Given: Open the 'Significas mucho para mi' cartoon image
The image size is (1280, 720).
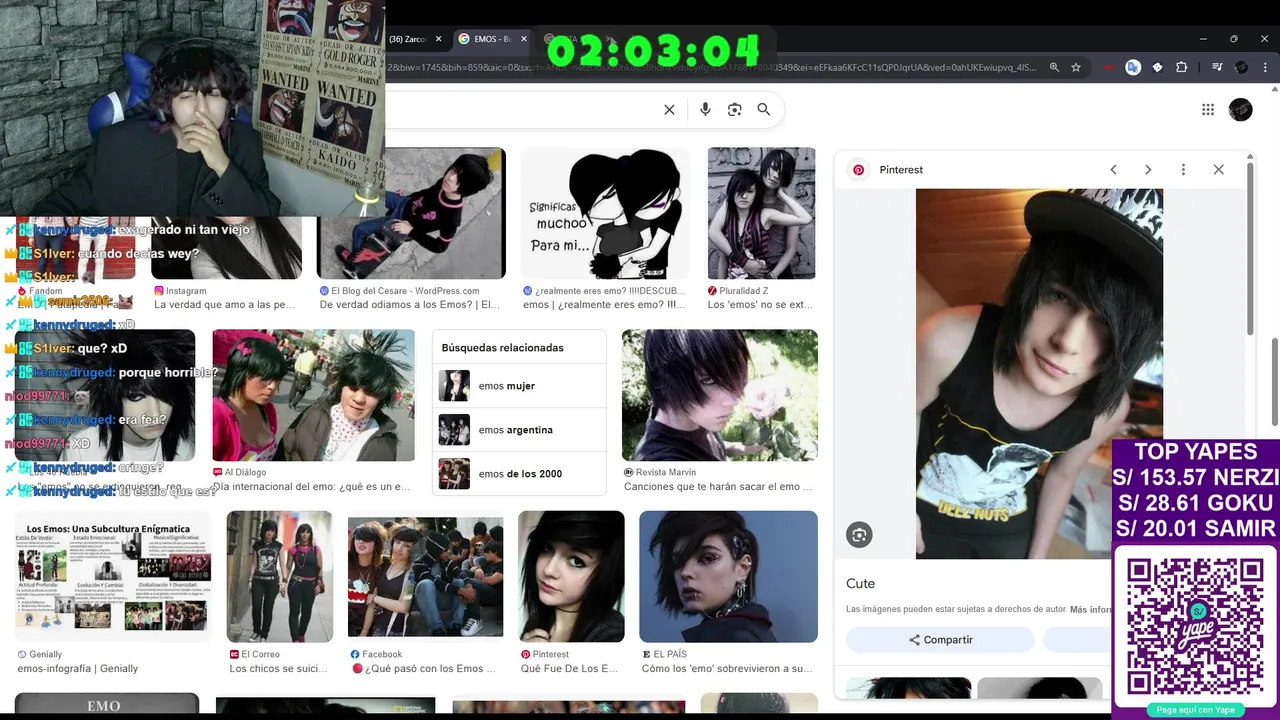Looking at the screenshot, I should tap(605, 213).
